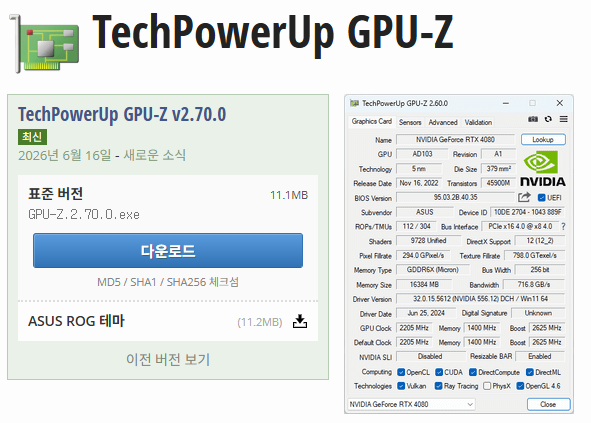Click the Memory Size value 16384 MB
The height and width of the screenshot is (423, 591).
click(x=424, y=284)
